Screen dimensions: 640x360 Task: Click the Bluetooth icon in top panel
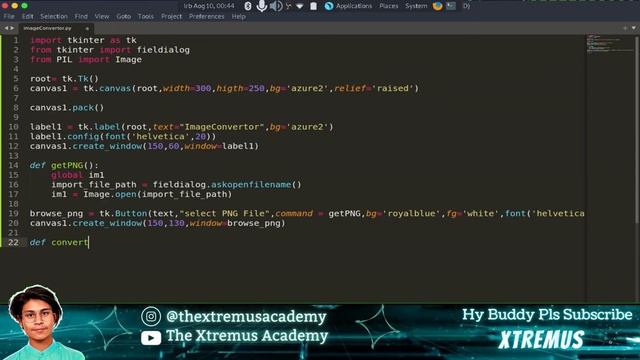pyautogui.click(x=247, y=6)
